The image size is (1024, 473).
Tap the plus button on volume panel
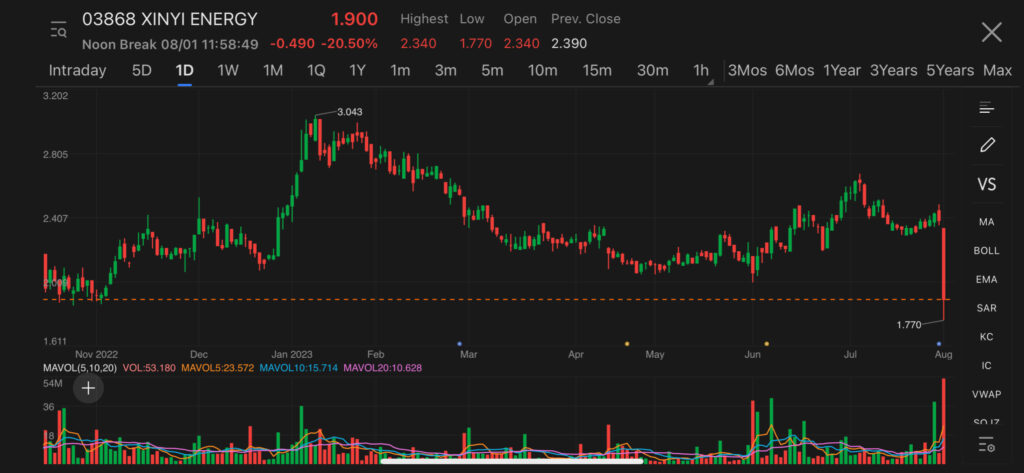coord(88,388)
